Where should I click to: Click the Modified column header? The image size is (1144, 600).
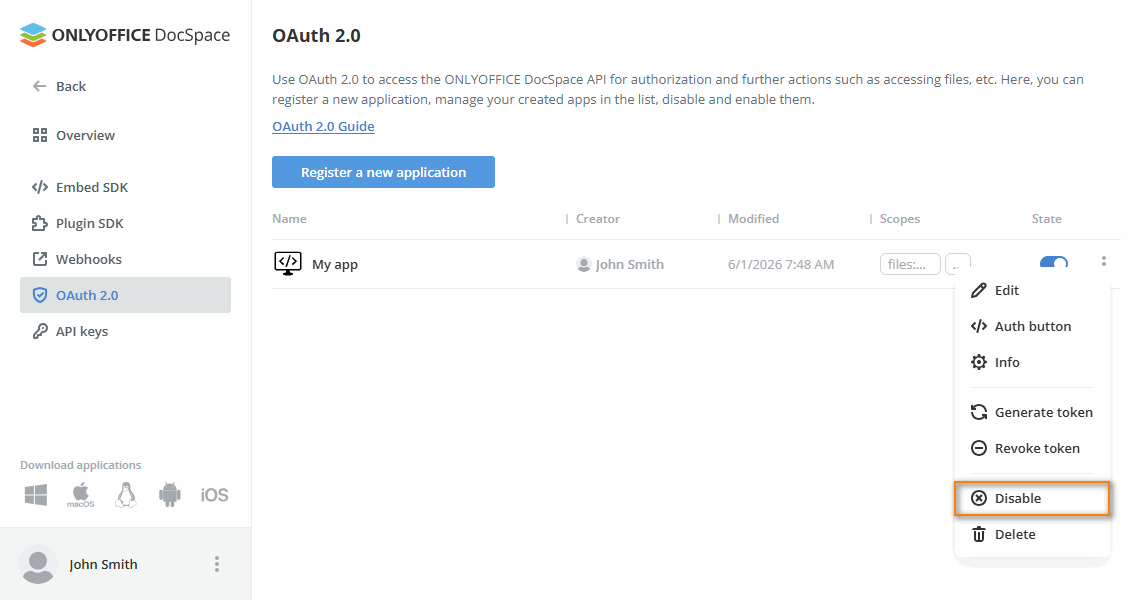[x=753, y=219]
